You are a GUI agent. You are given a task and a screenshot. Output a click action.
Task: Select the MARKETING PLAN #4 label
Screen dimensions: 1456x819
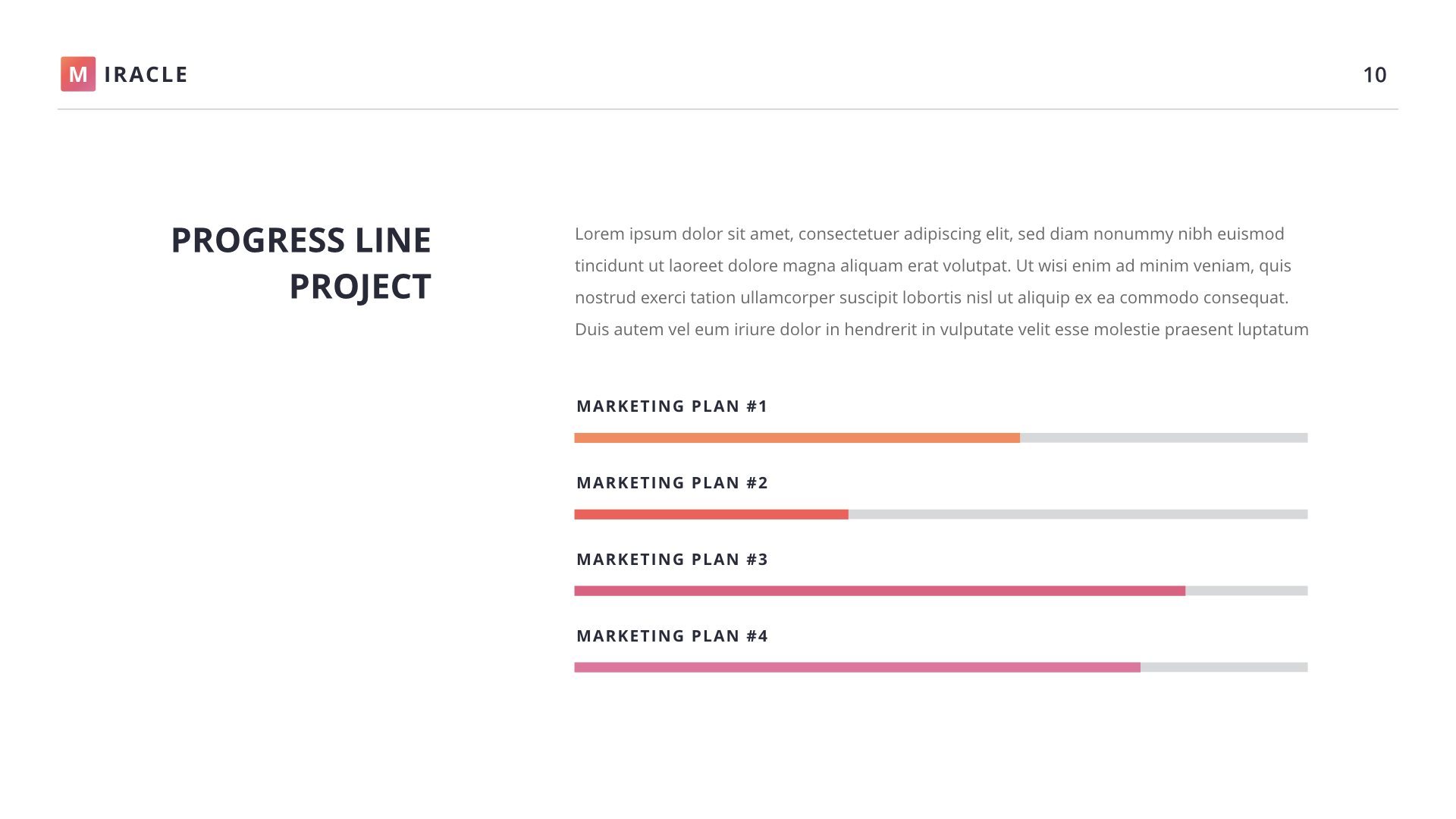pyautogui.click(x=672, y=636)
